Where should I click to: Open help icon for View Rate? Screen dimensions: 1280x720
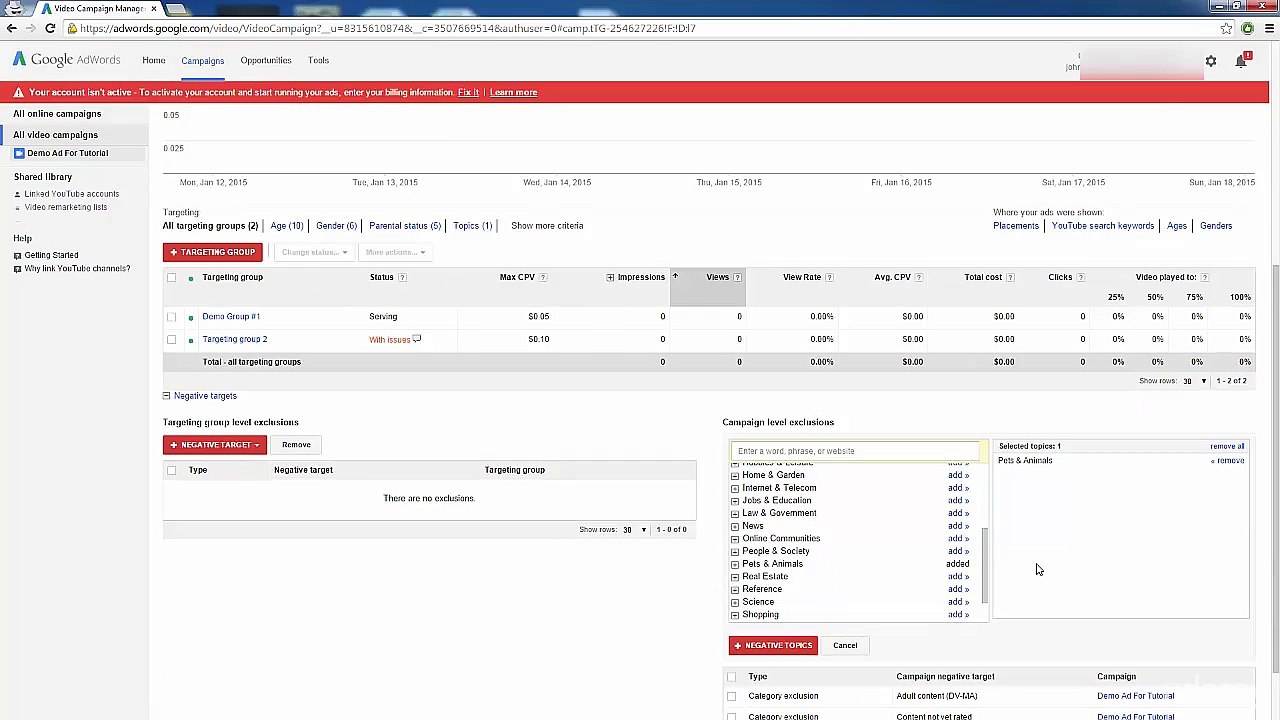pyautogui.click(x=829, y=277)
